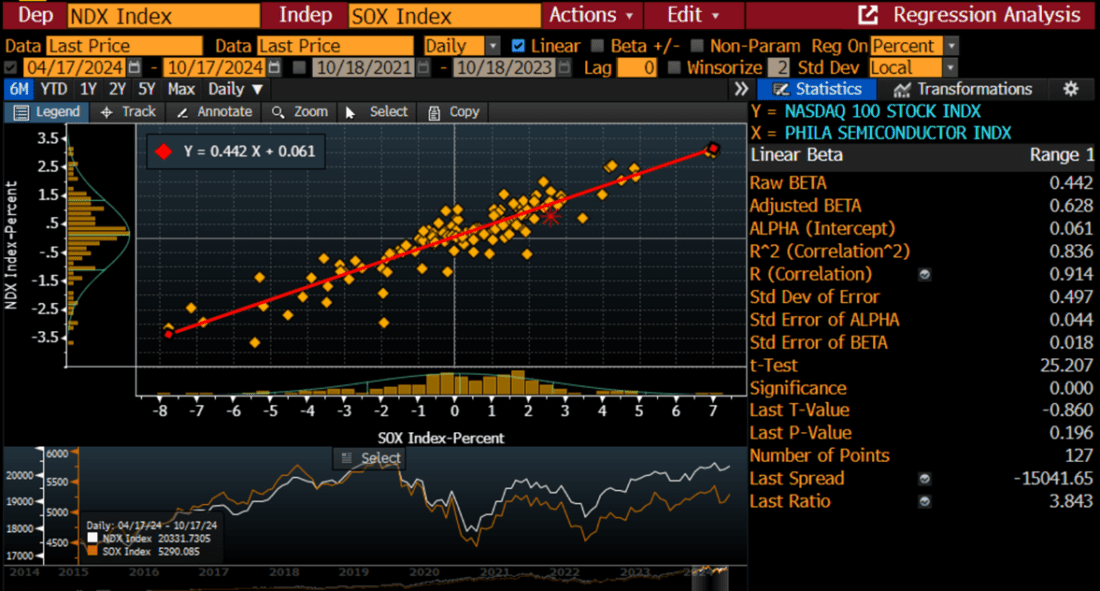Viewport: 1100px width, 591px height.
Task: Click the t-Test value 25.207
Action: click(x=1066, y=366)
